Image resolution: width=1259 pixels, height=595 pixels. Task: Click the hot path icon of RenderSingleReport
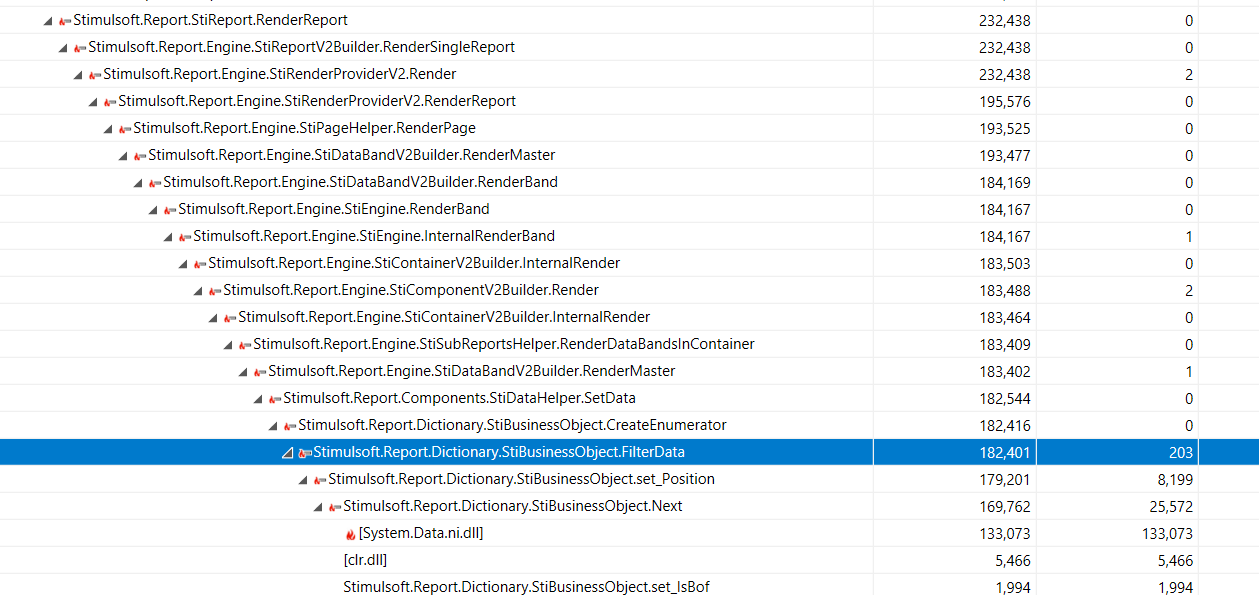point(80,48)
